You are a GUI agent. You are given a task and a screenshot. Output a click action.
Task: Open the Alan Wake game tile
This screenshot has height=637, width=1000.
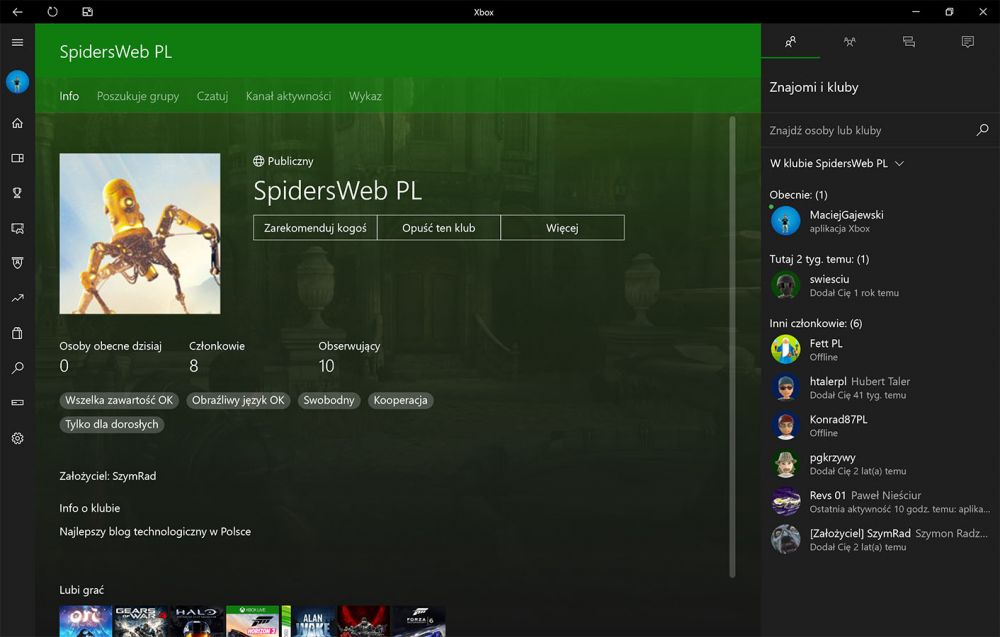[x=314, y=621]
